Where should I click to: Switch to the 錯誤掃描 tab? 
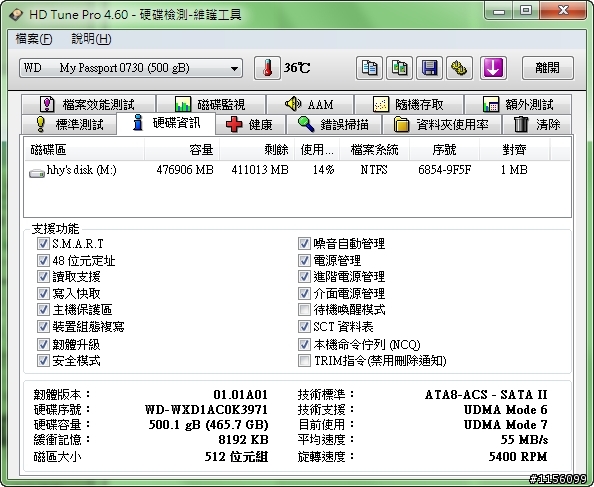334,125
